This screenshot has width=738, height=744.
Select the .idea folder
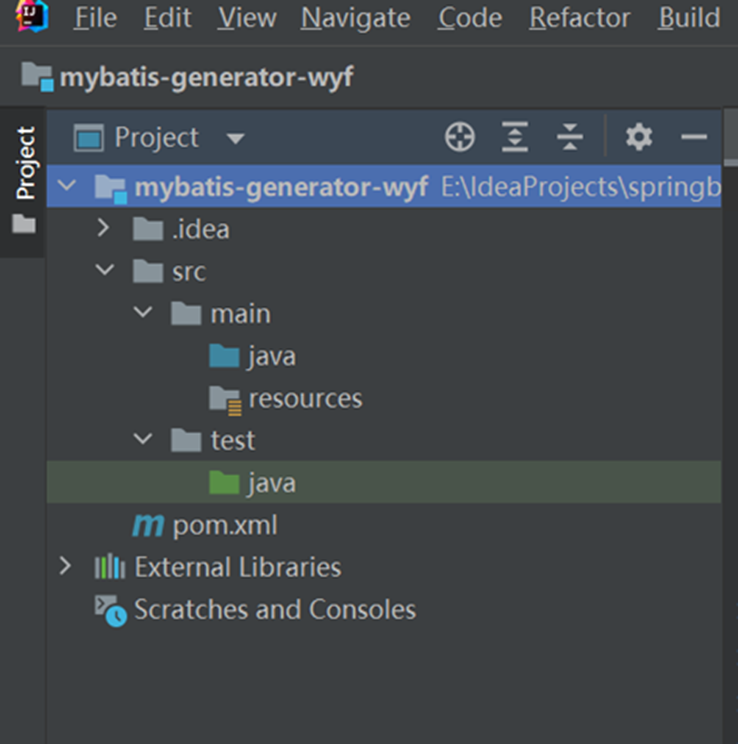click(201, 230)
